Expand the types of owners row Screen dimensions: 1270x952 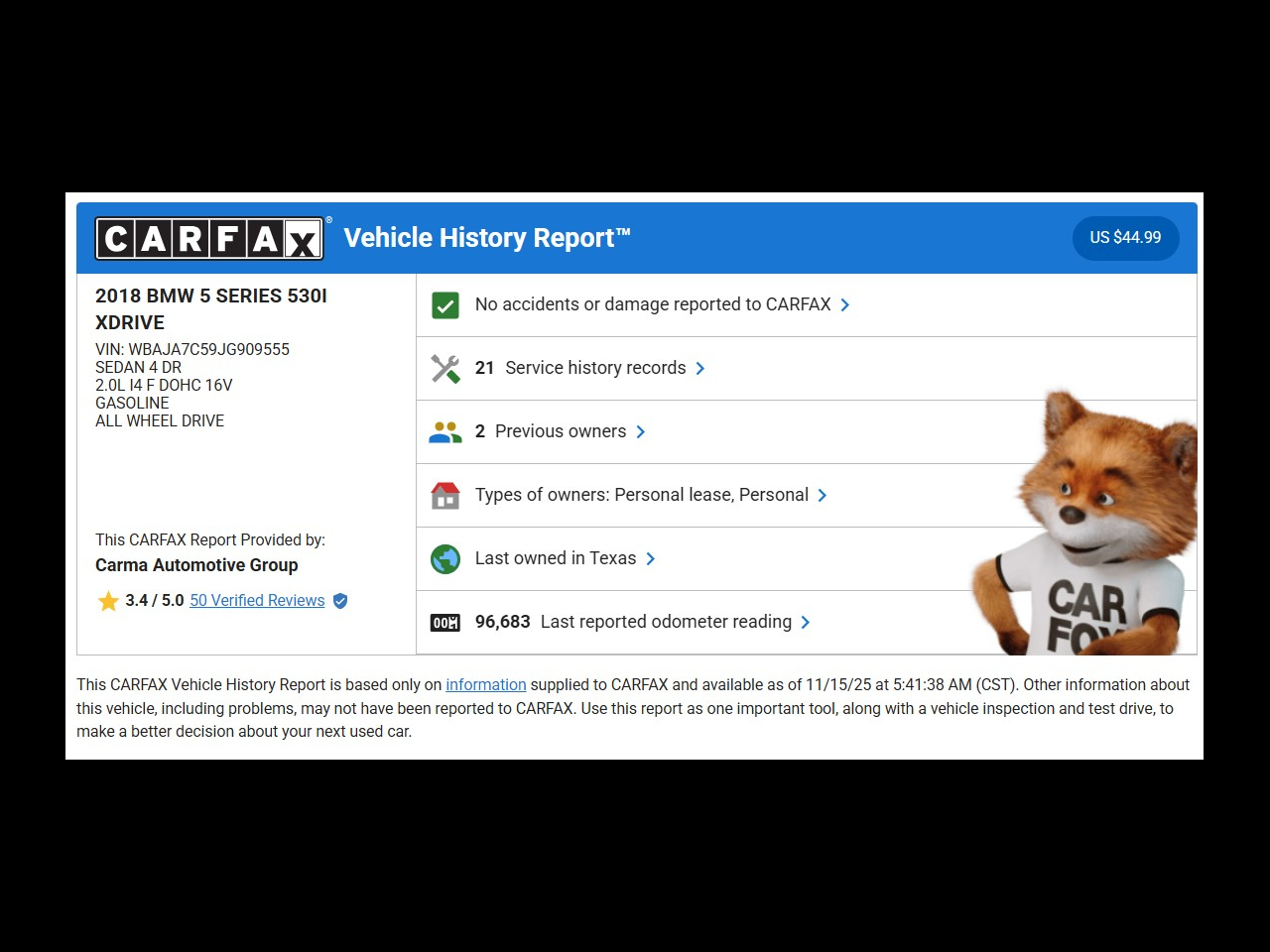tap(823, 495)
